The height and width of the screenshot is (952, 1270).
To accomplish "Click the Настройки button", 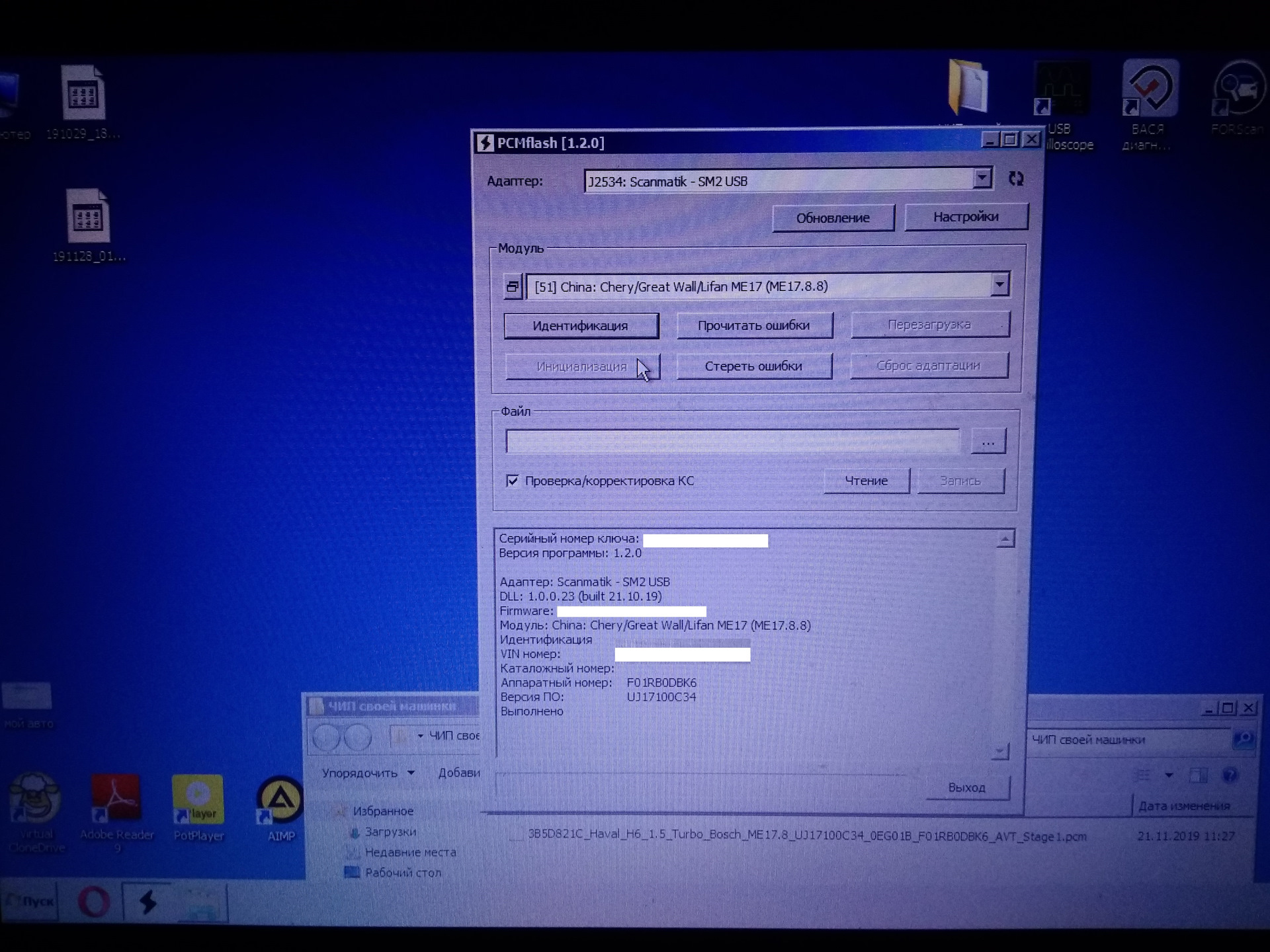I will click(x=966, y=216).
